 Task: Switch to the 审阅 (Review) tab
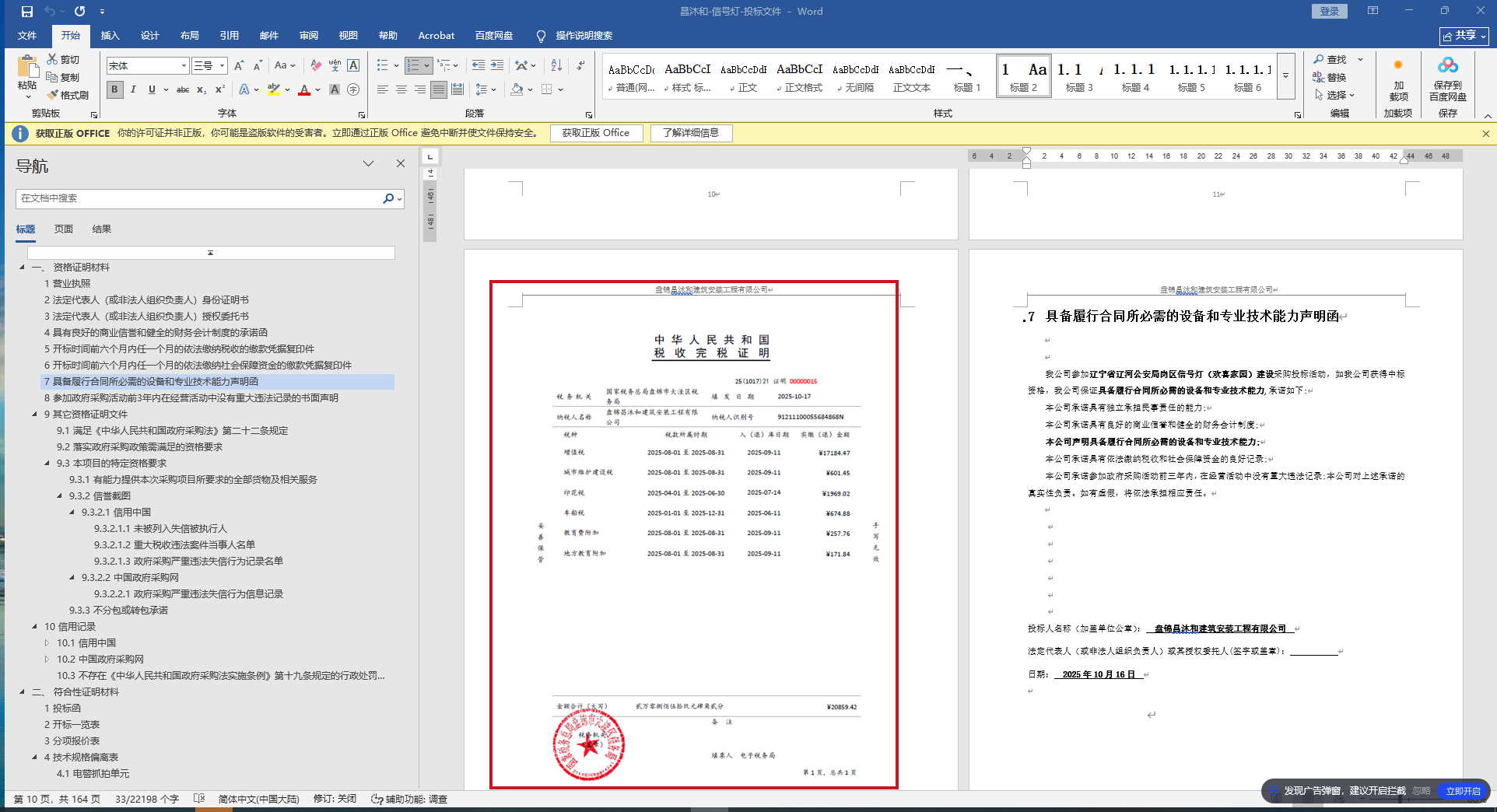click(x=308, y=36)
